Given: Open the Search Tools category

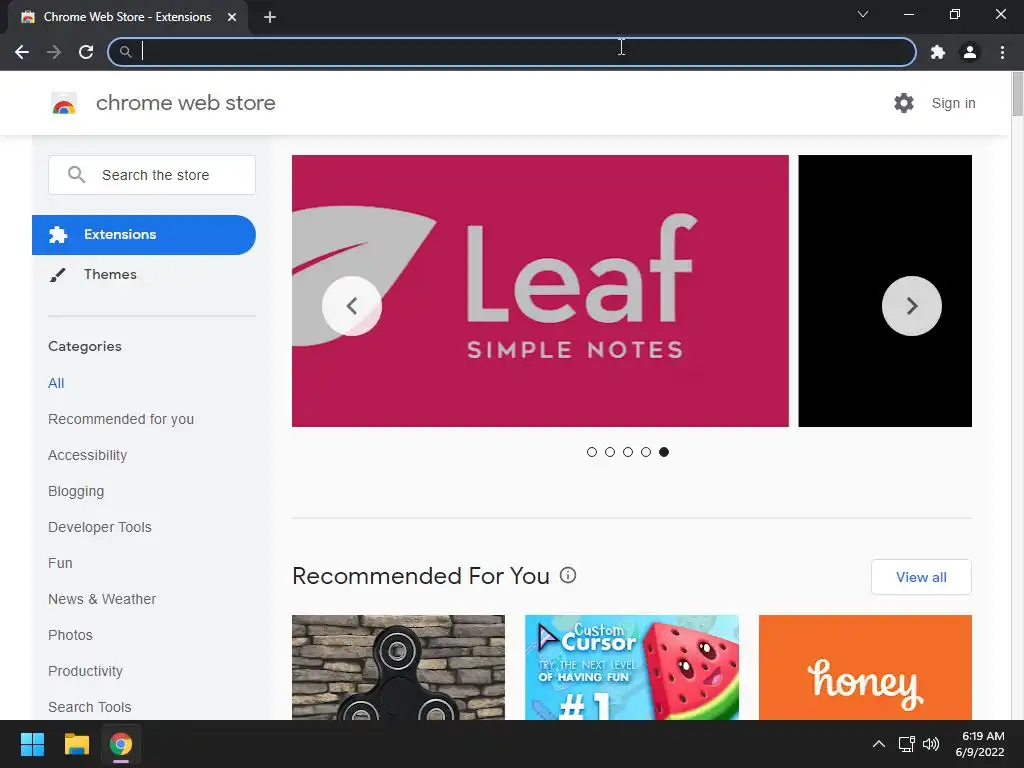Looking at the screenshot, I should coord(89,707).
